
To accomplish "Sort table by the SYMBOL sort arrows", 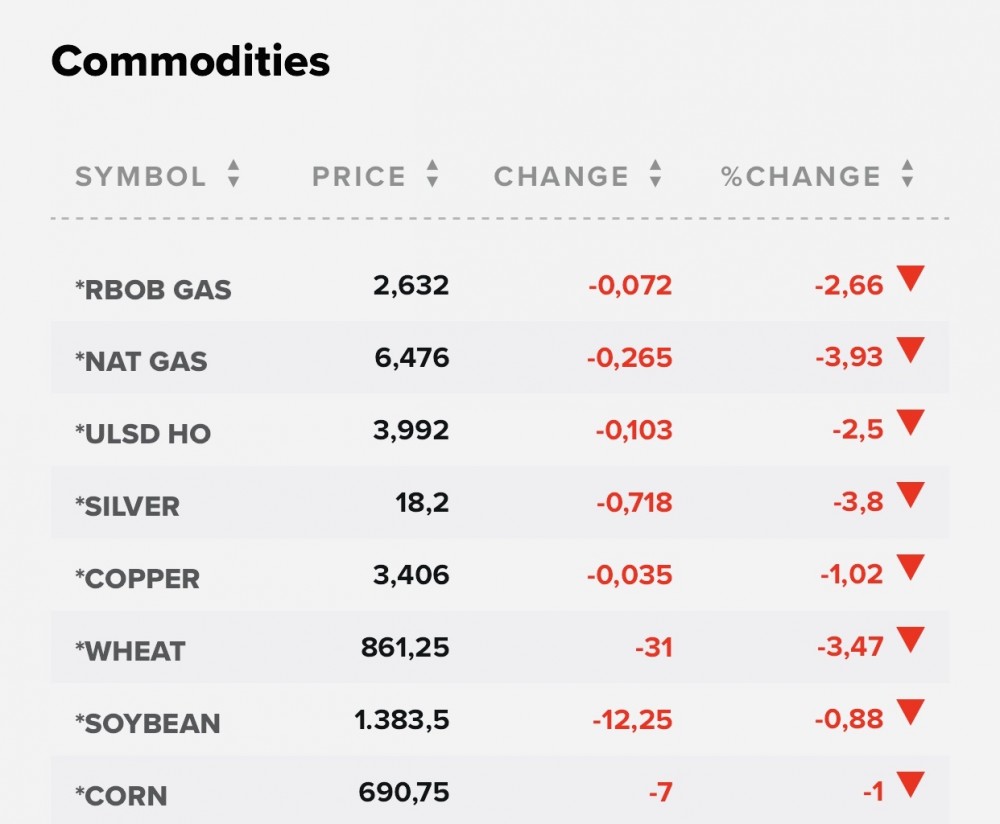I will [233, 175].
